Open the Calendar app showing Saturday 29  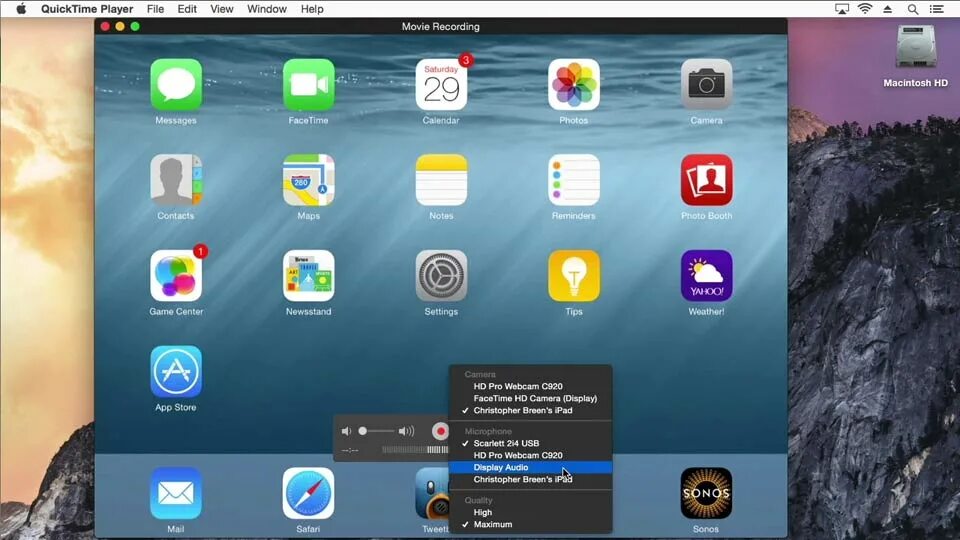[441, 84]
